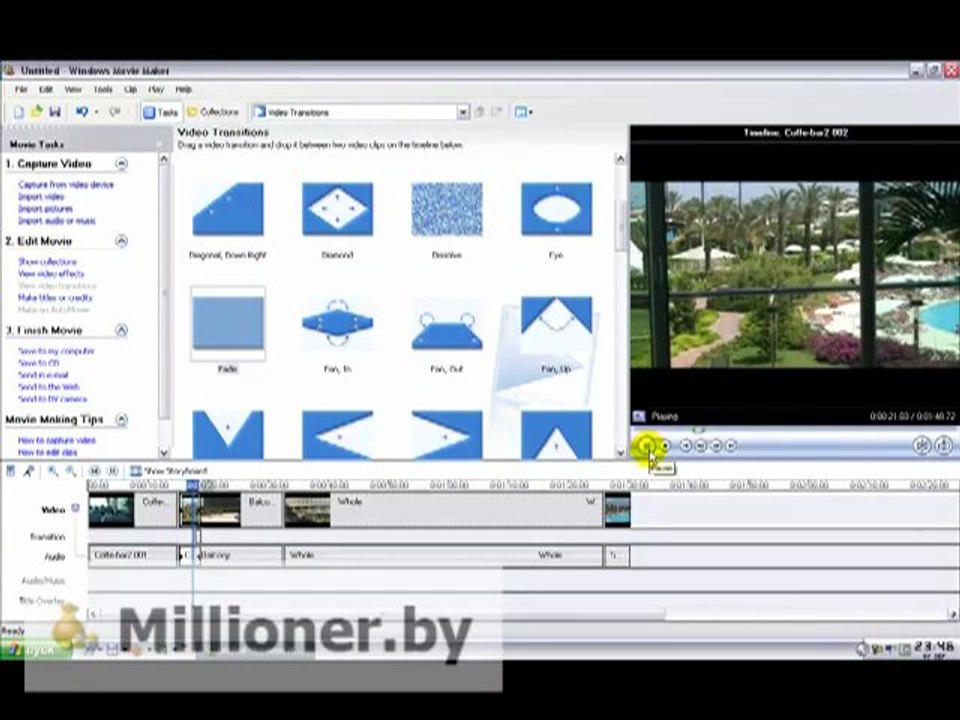Pause playback in the preview monitor
The height and width of the screenshot is (720, 960).
click(647, 446)
